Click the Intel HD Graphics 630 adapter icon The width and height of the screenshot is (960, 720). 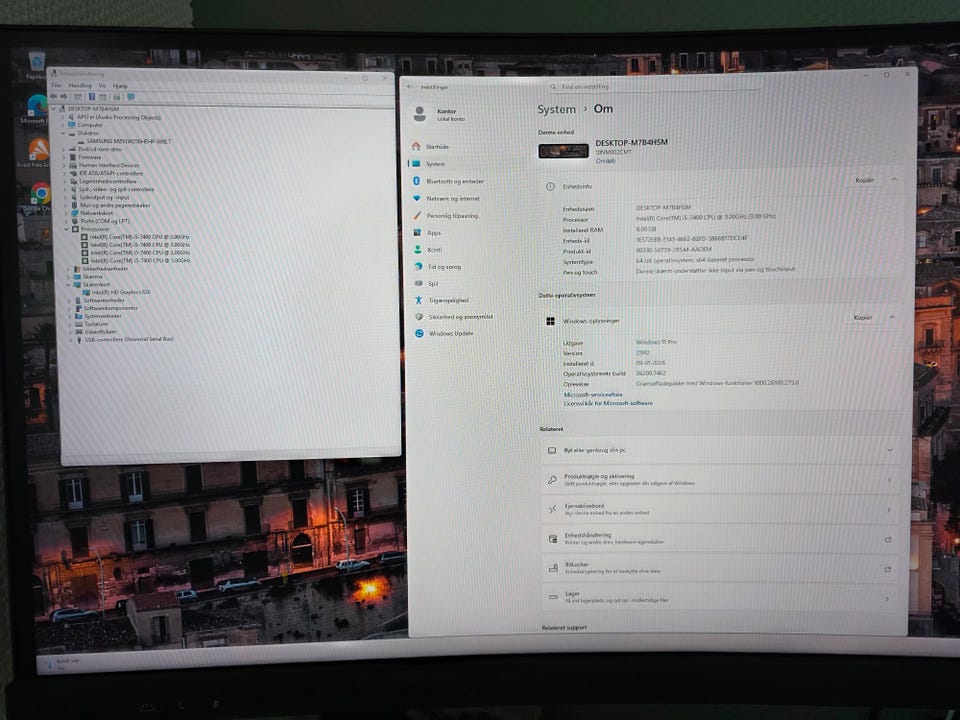click(x=87, y=293)
